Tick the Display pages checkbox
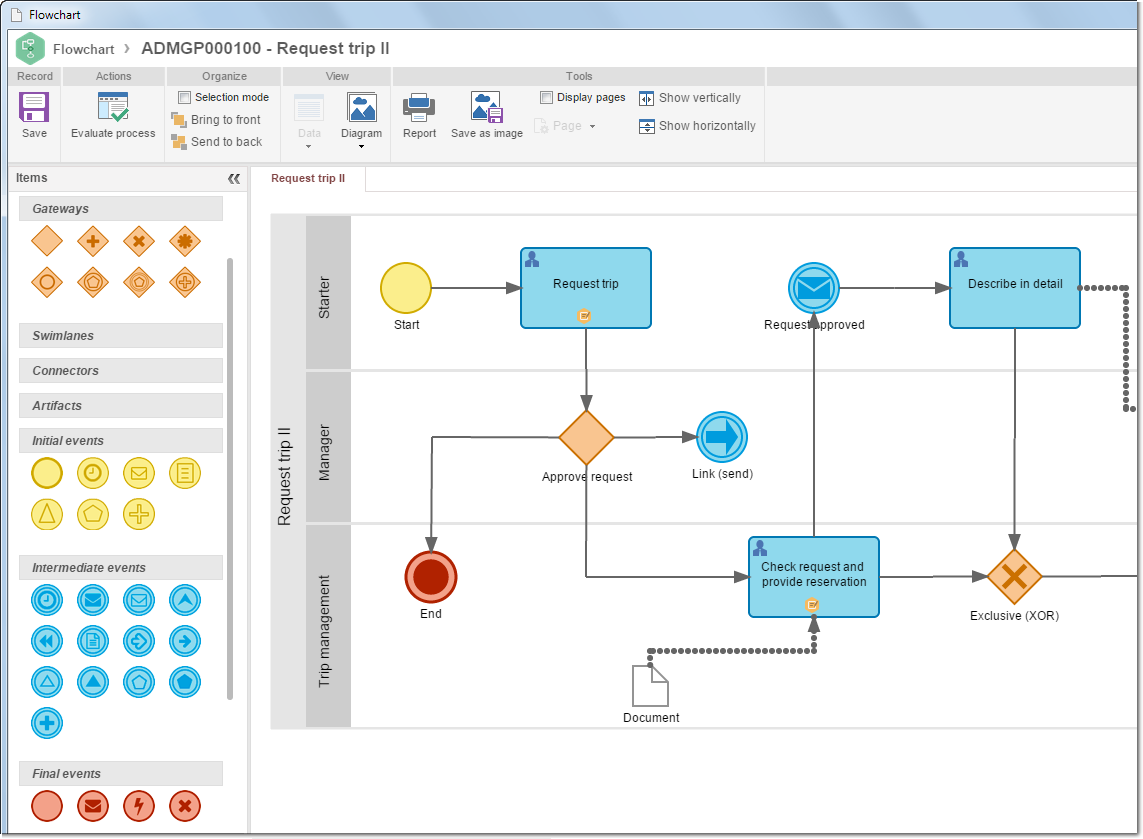 (x=546, y=97)
